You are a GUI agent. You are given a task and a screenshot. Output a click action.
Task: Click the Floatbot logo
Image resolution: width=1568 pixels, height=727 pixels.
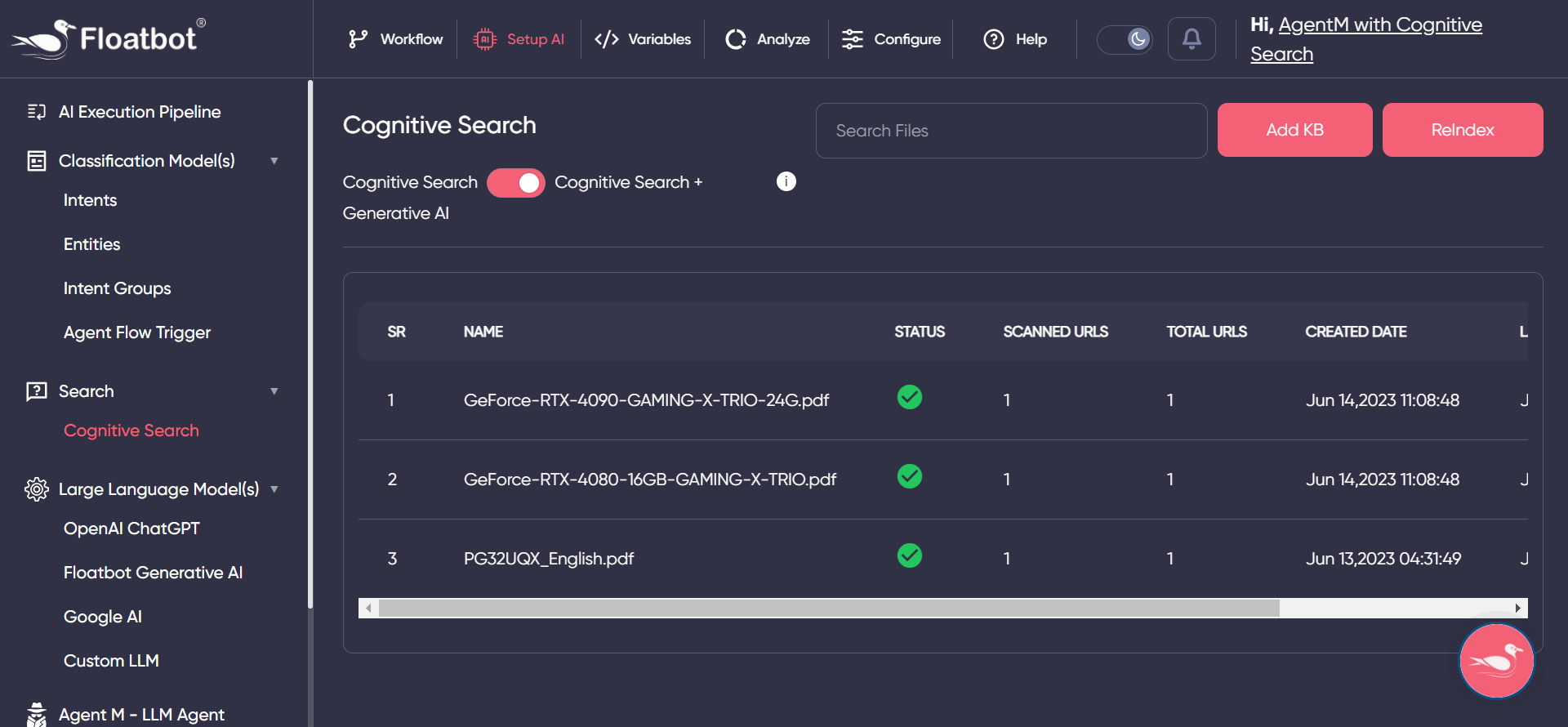[x=109, y=38]
